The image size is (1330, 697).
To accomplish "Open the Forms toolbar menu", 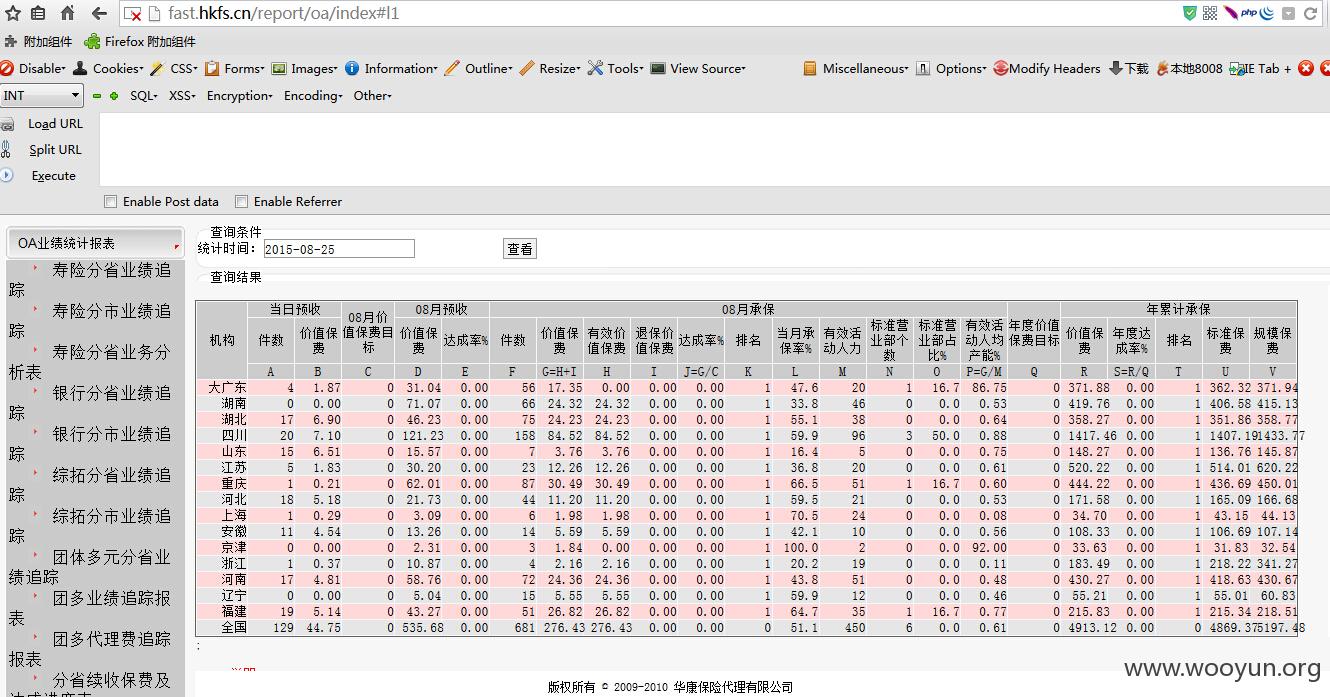I will (235, 68).
